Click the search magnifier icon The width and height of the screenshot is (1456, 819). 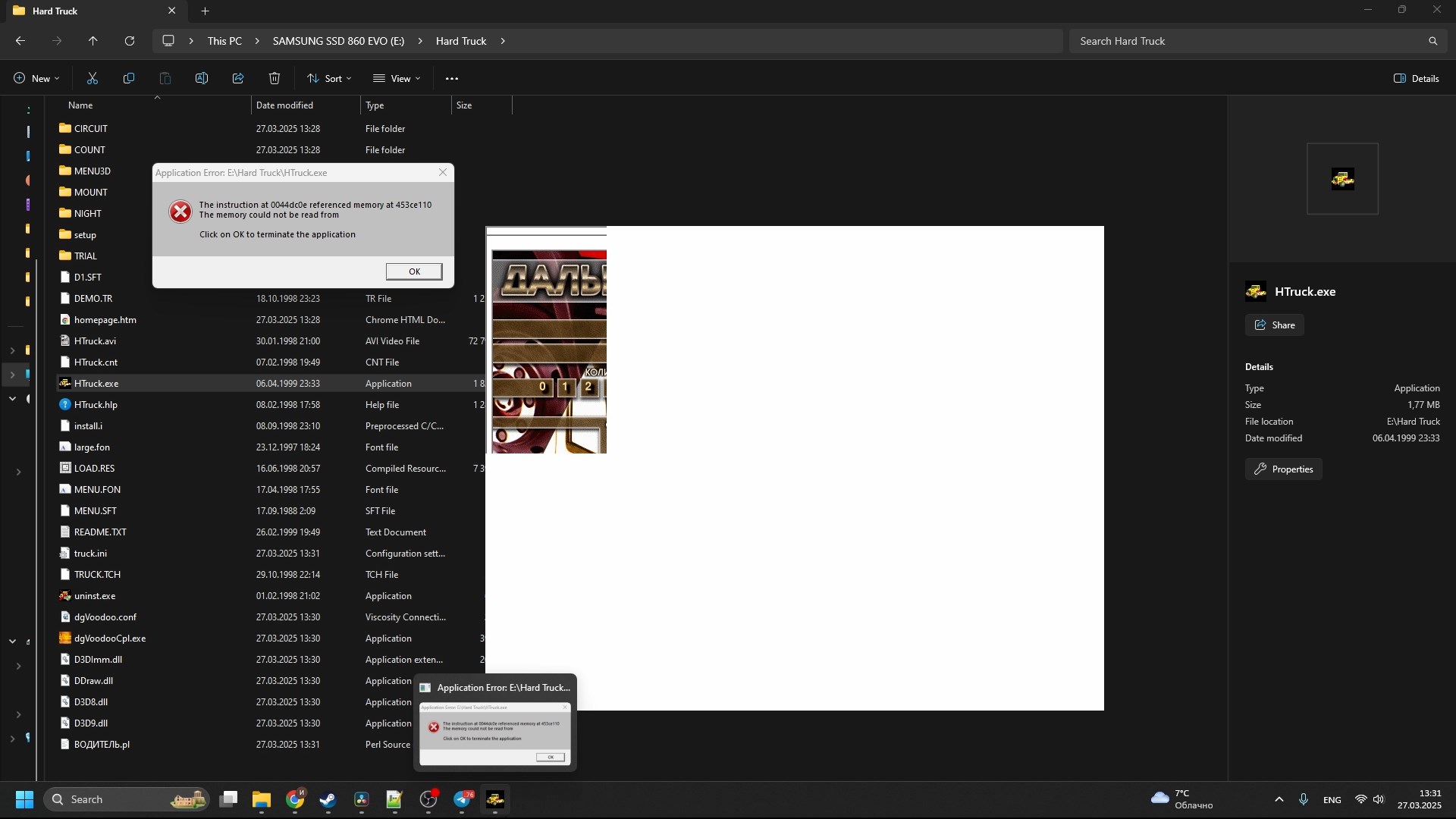(x=1432, y=41)
